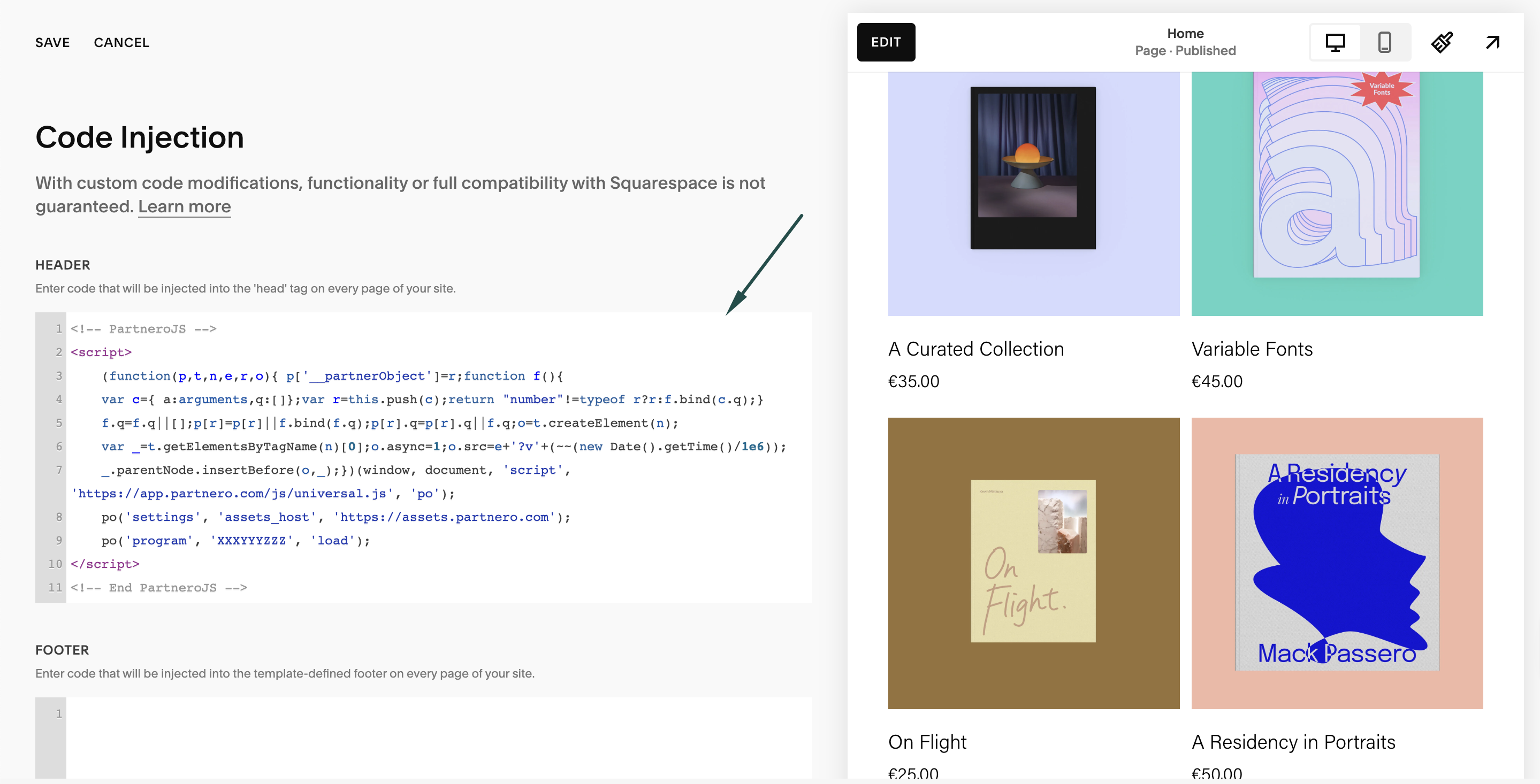The width and height of the screenshot is (1540, 784).
Task: Expand preview with diagonal arrow icon
Action: pos(1492,42)
